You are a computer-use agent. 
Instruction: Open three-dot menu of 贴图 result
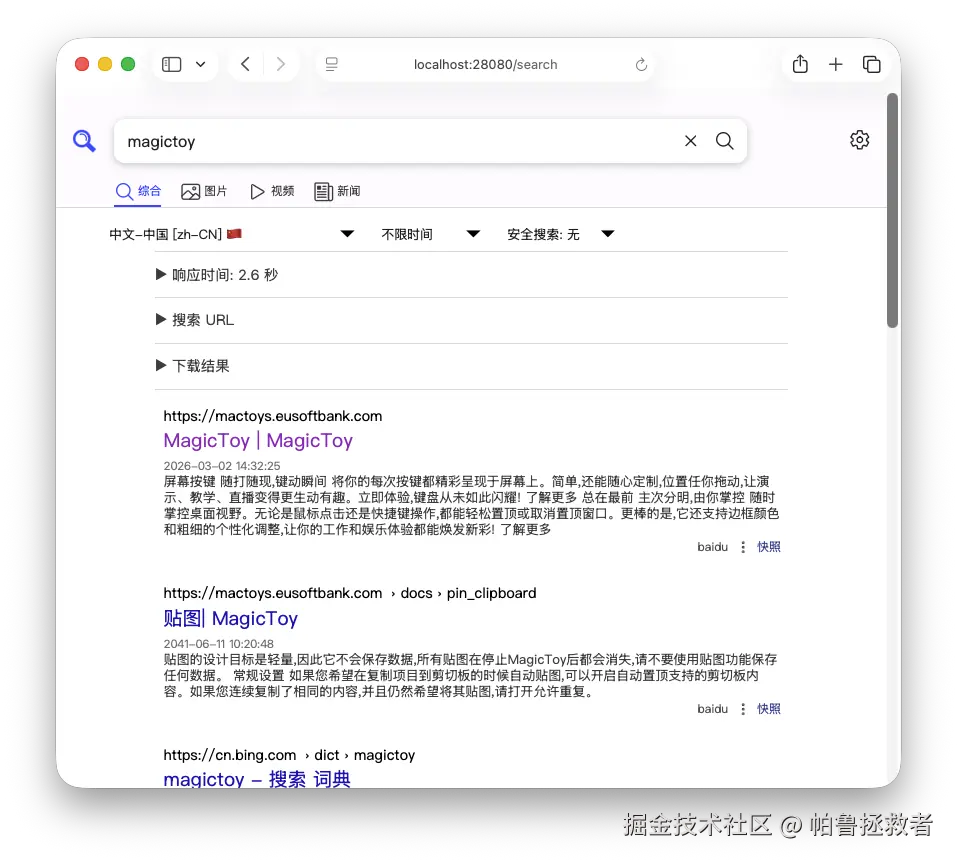[x=743, y=709]
